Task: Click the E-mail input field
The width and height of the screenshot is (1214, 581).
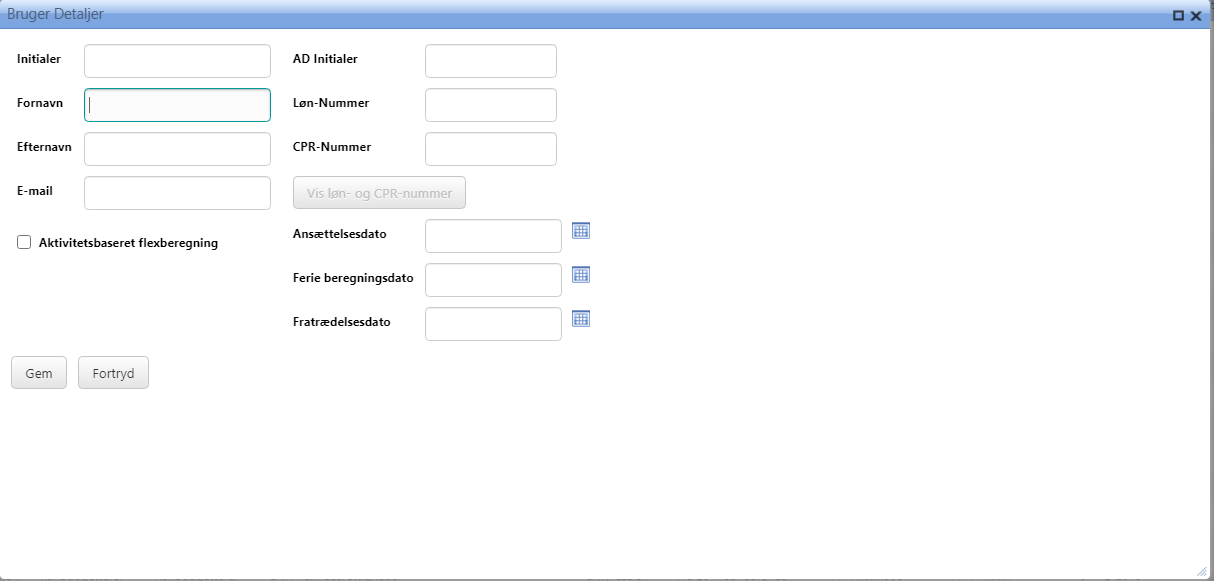Action: [177, 193]
